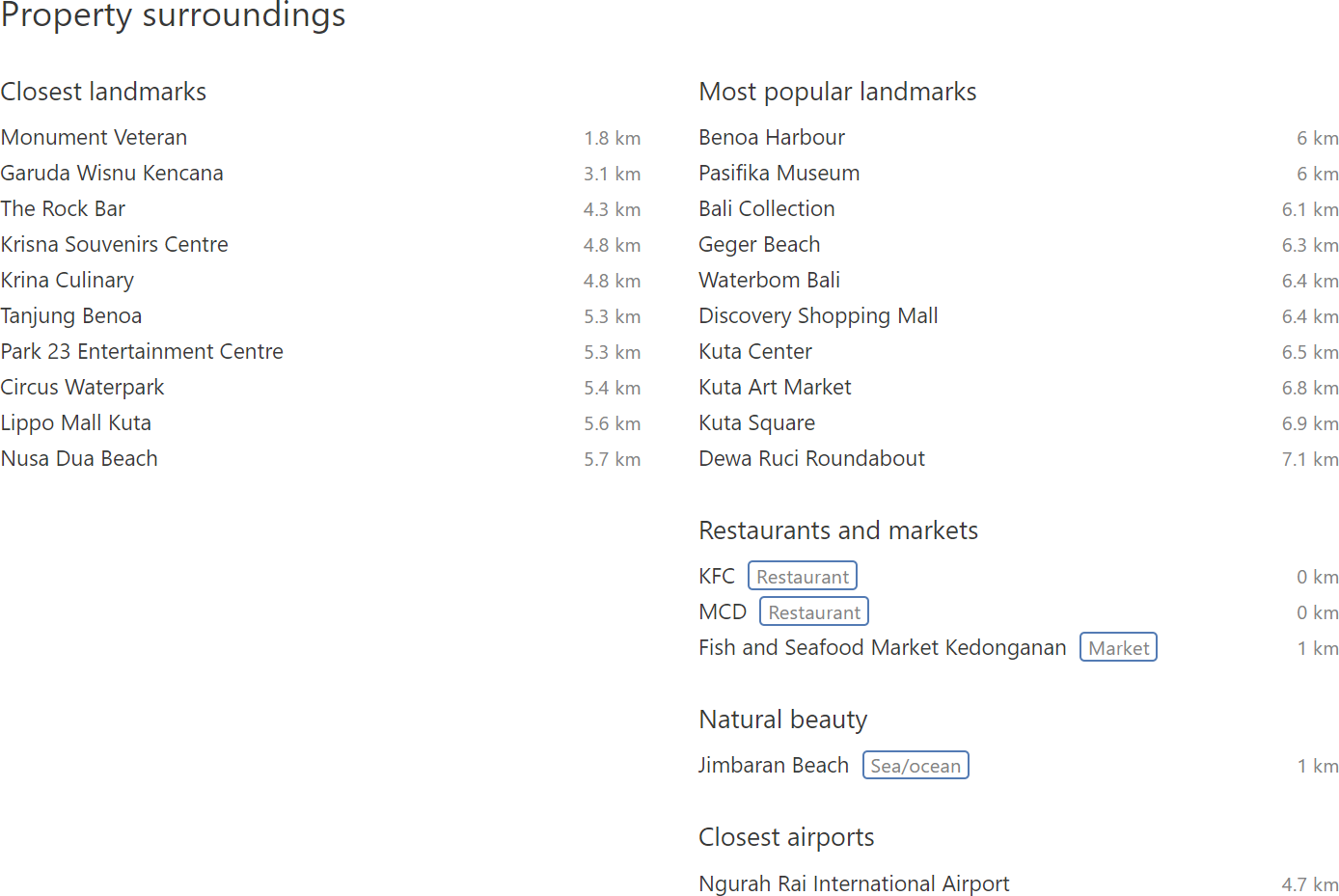Select 'Monument Veteran' in closest landmarks
Screen dimensions: 1339x896
tap(94, 138)
